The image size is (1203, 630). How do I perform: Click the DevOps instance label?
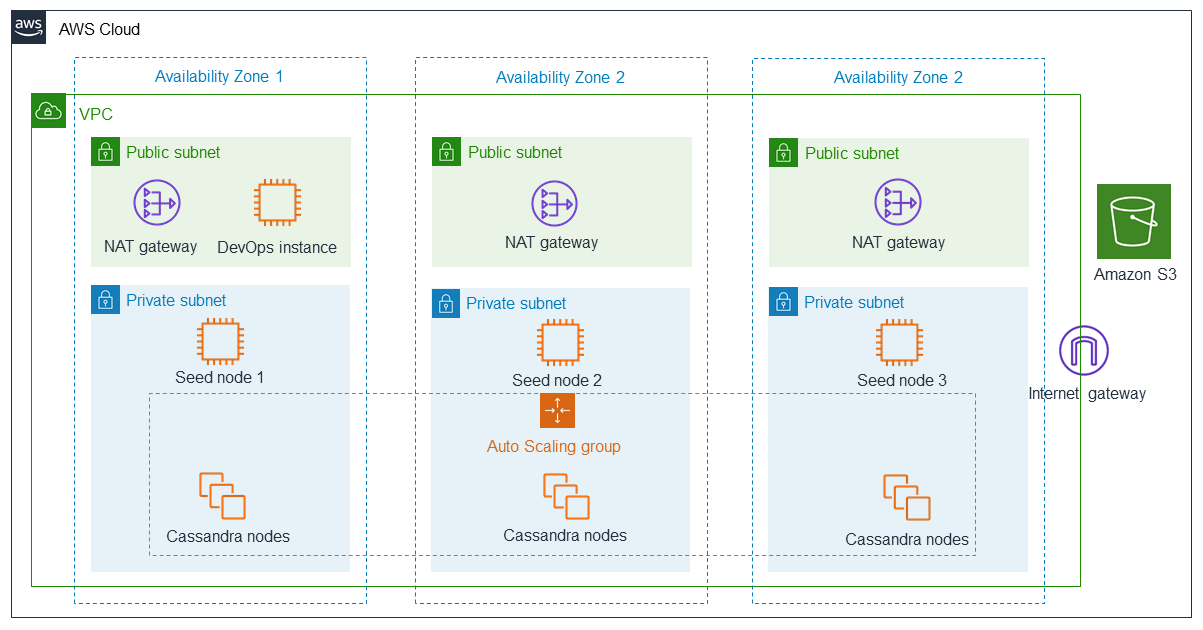click(277, 247)
